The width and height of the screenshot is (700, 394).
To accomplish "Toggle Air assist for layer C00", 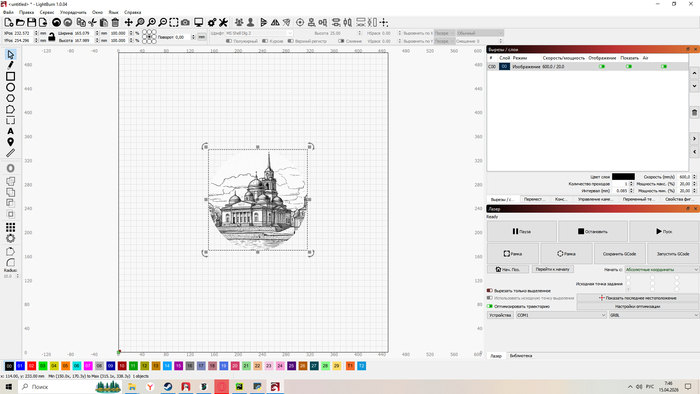I will [664, 66].
